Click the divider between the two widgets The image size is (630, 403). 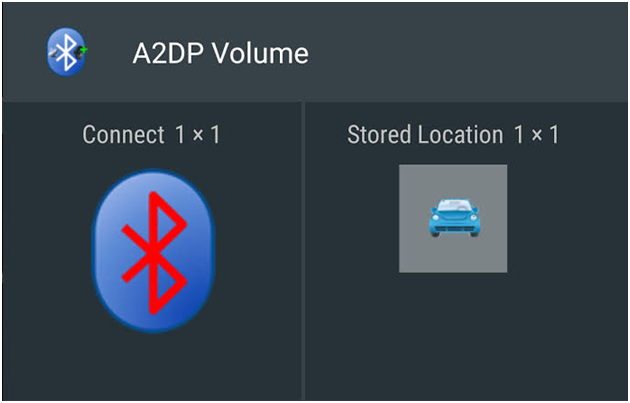click(x=303, y=251)
